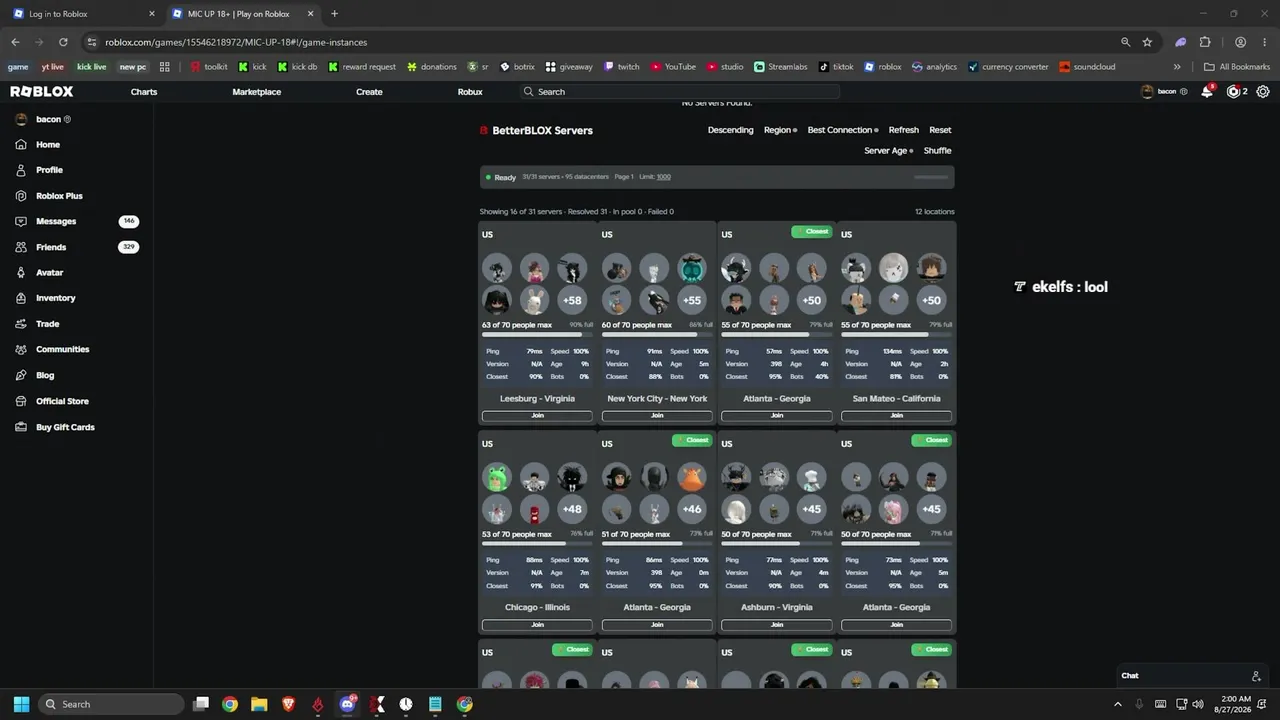The image size is (1280, 720).
Task: Select the MIC UP 18+ browser tab
Action: coord(241,14)
